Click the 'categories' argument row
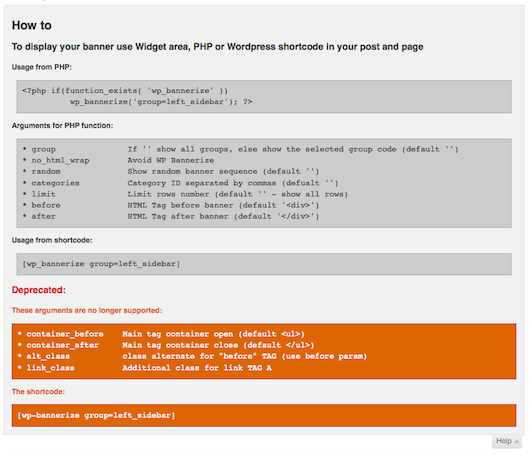 coord(180,183)
